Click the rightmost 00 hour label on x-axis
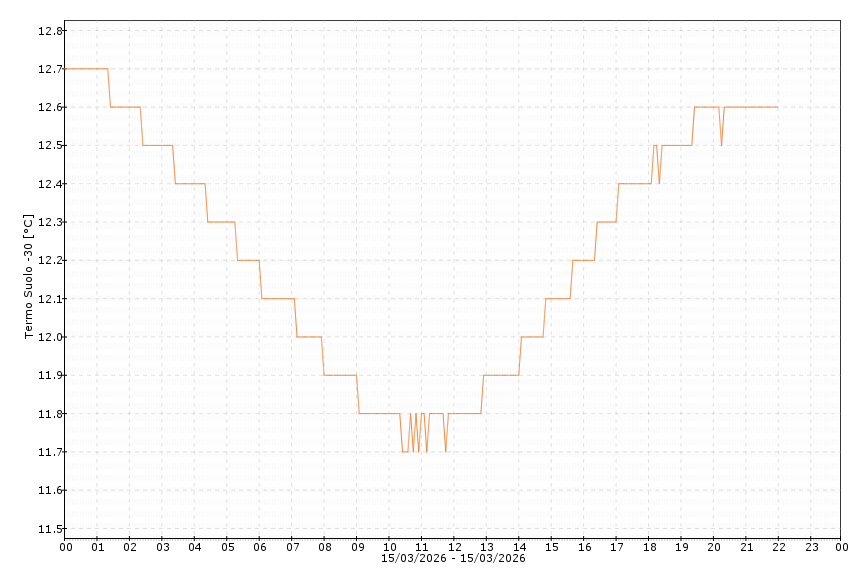 (842, 547)
